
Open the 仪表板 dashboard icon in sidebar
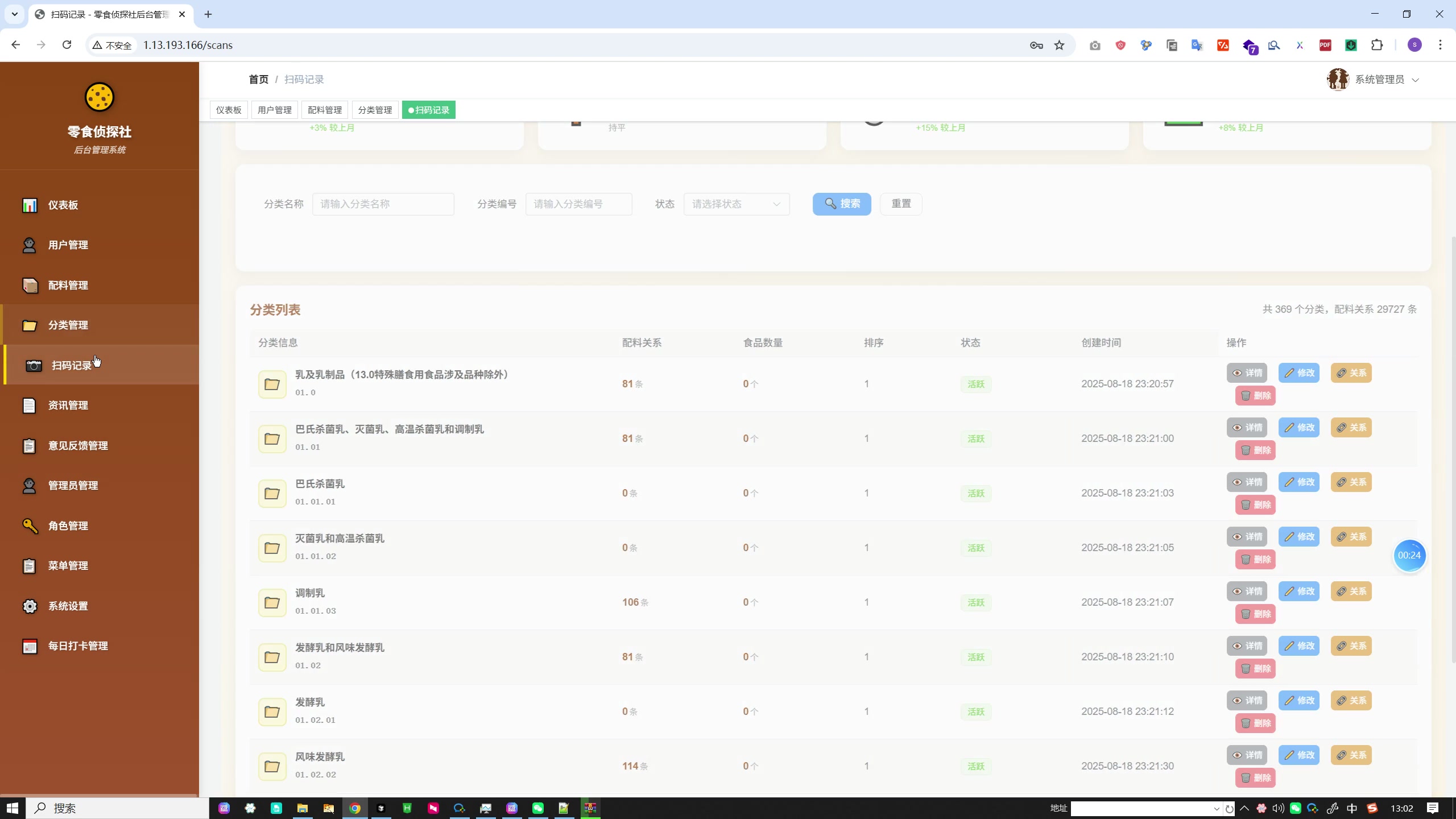pos(30,205)
